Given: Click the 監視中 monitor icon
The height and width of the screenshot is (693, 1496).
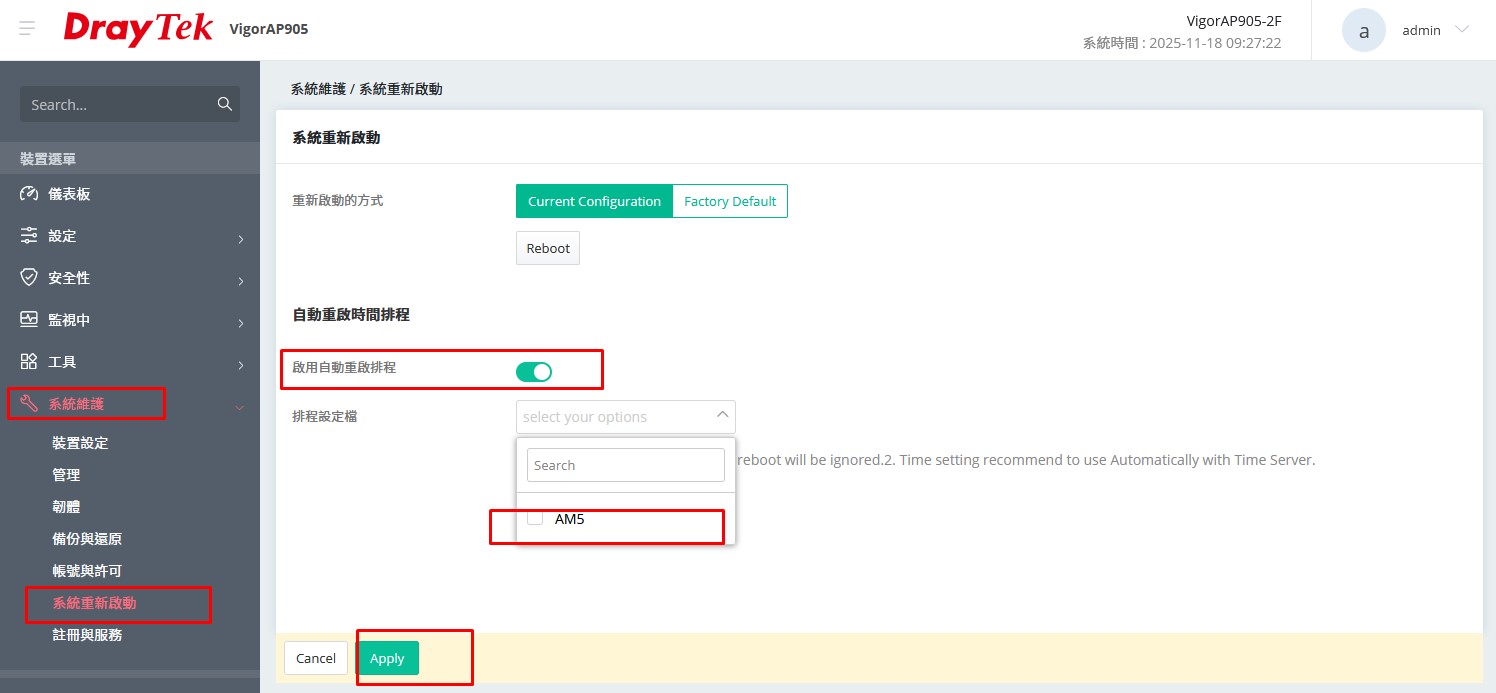Looking at the screenshot, I should click(30, 320).
